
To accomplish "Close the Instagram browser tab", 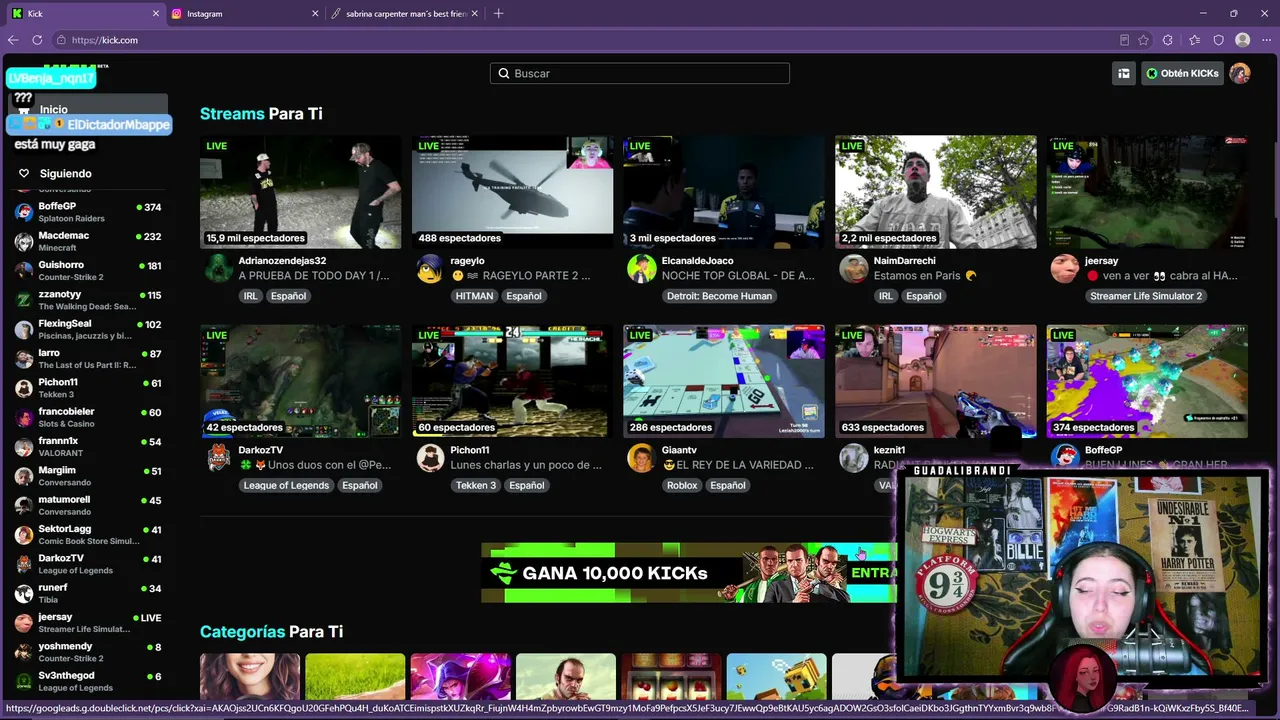I will pos(316,14).
